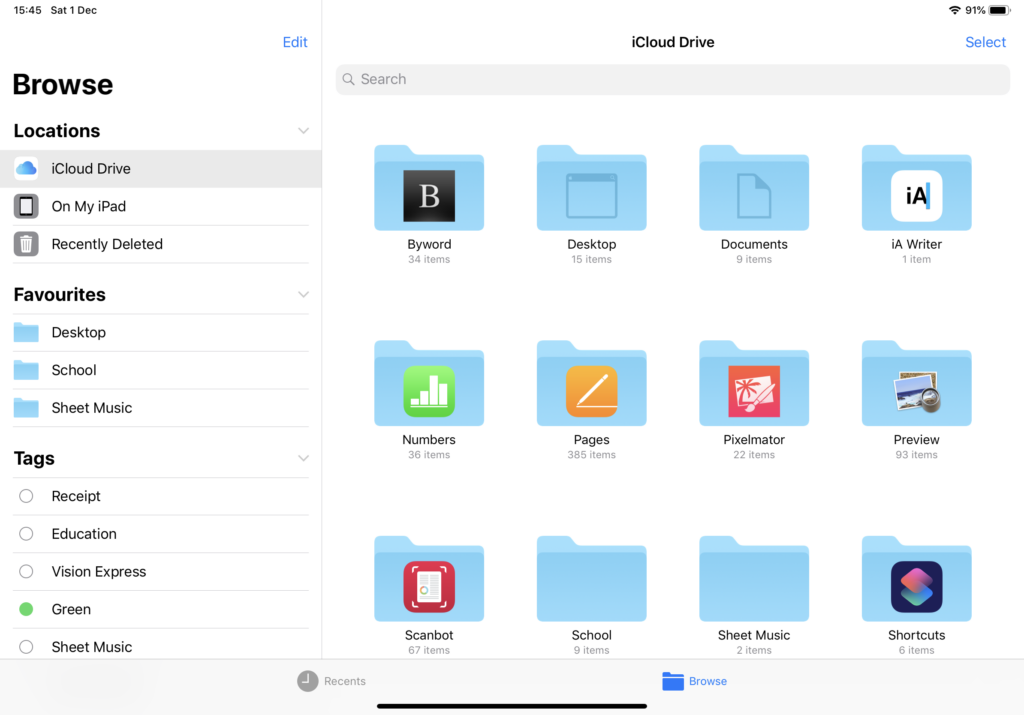Viewport: 1024px width, 715px height.
Task: Open the Preview folder
Action: (x=916, y=383)
